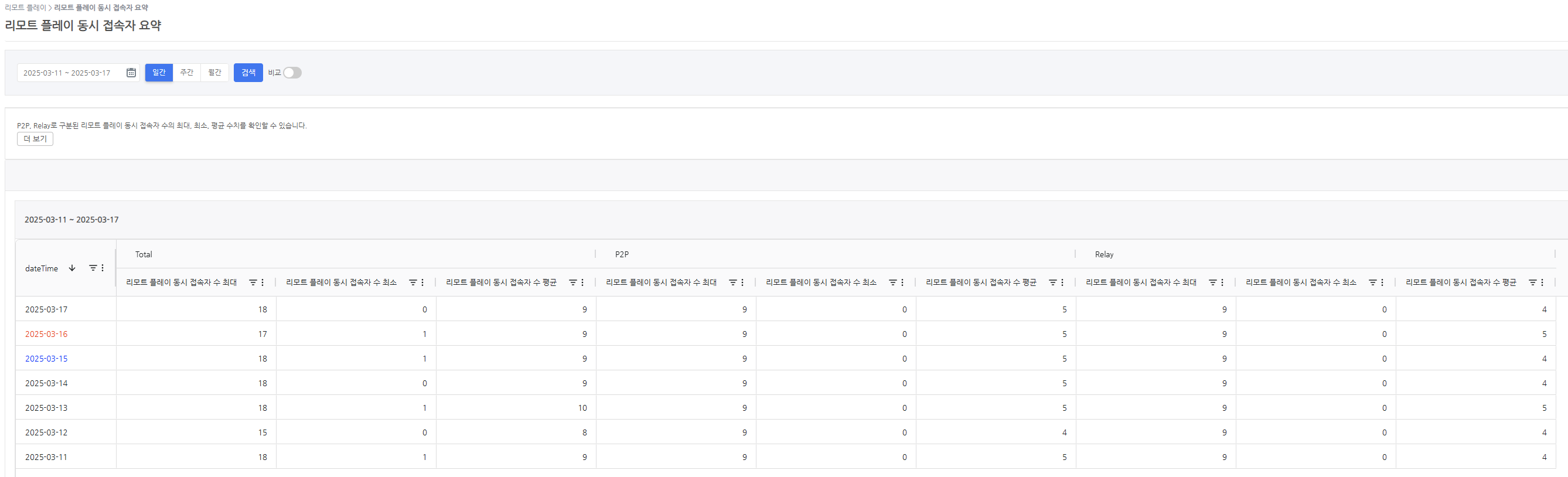Click the dateTime sort arrow icon
1568x477 pixels.
[x=72, y=268]
